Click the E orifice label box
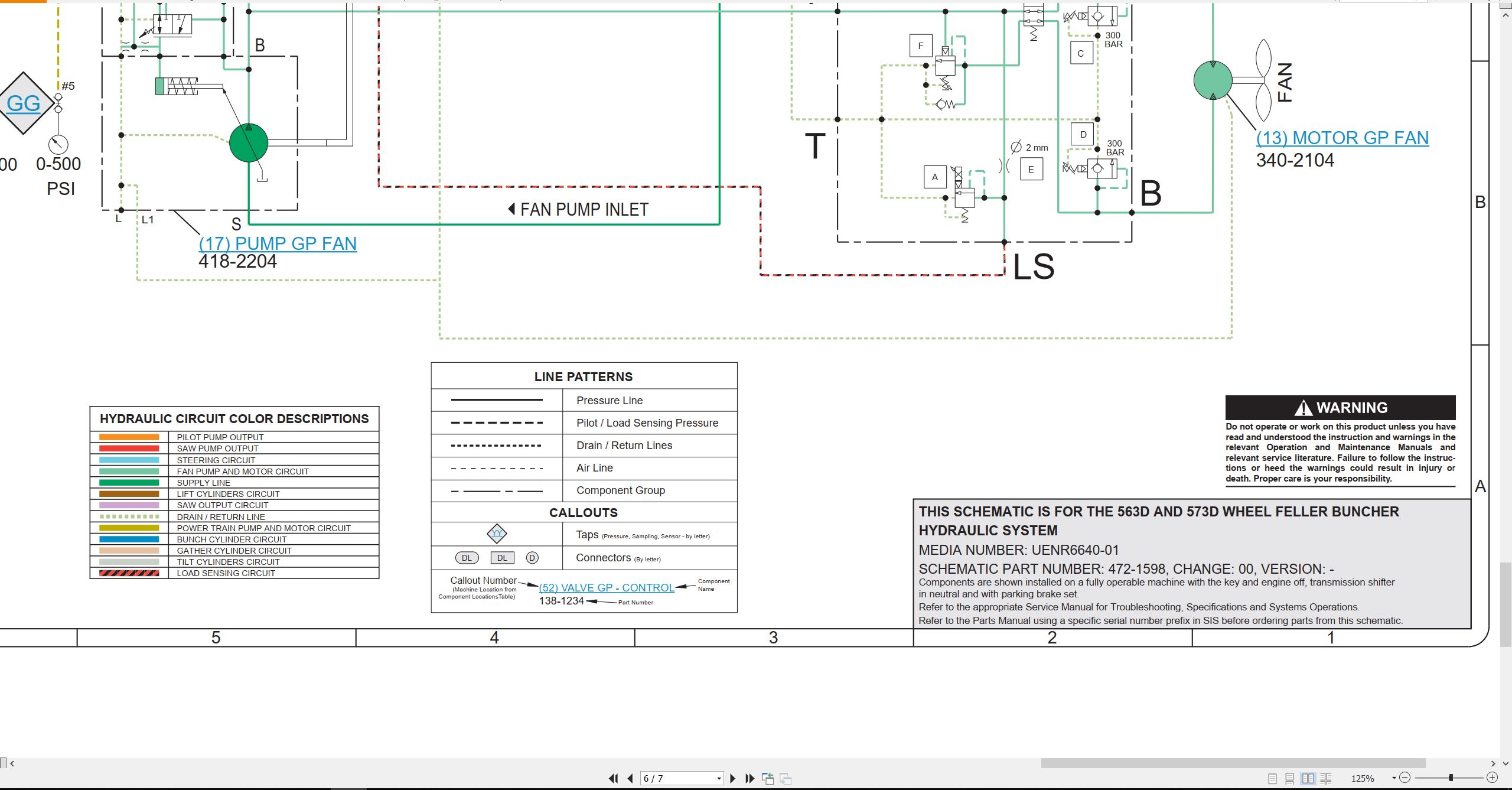 pos(1031,169)
